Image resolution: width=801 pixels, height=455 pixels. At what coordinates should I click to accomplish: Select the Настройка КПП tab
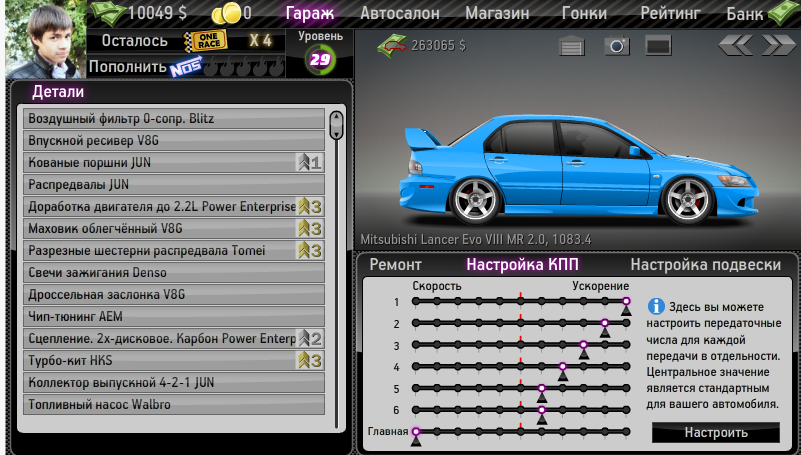[x=522, y=265]
